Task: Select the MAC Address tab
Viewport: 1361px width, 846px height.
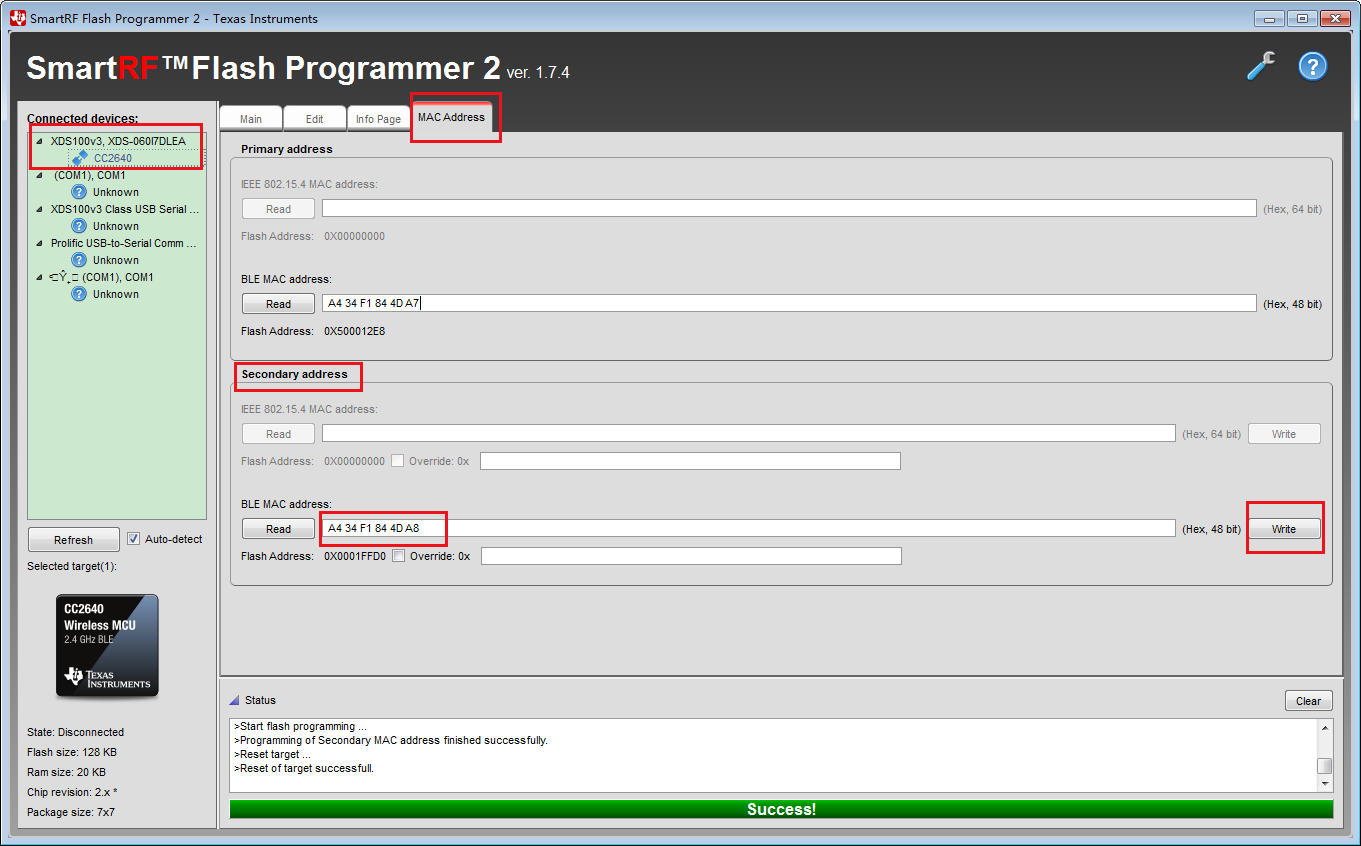Action: tap(451, 117)
